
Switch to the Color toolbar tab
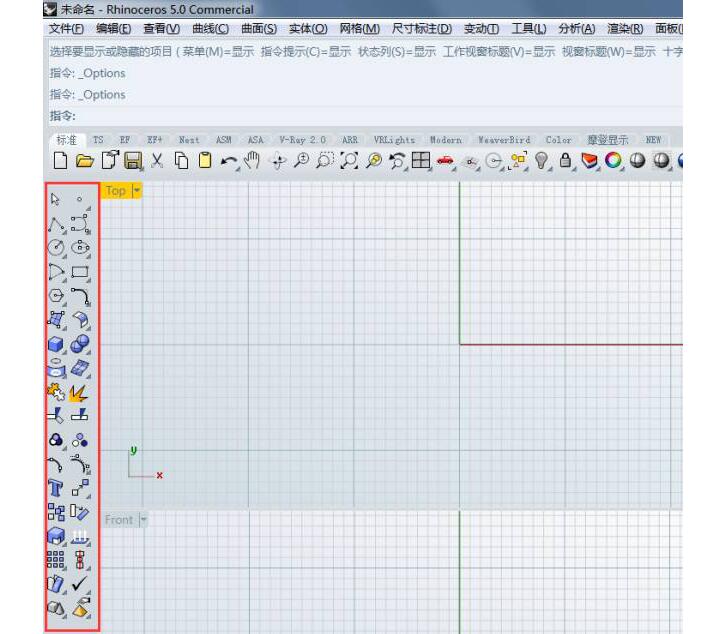558,140
